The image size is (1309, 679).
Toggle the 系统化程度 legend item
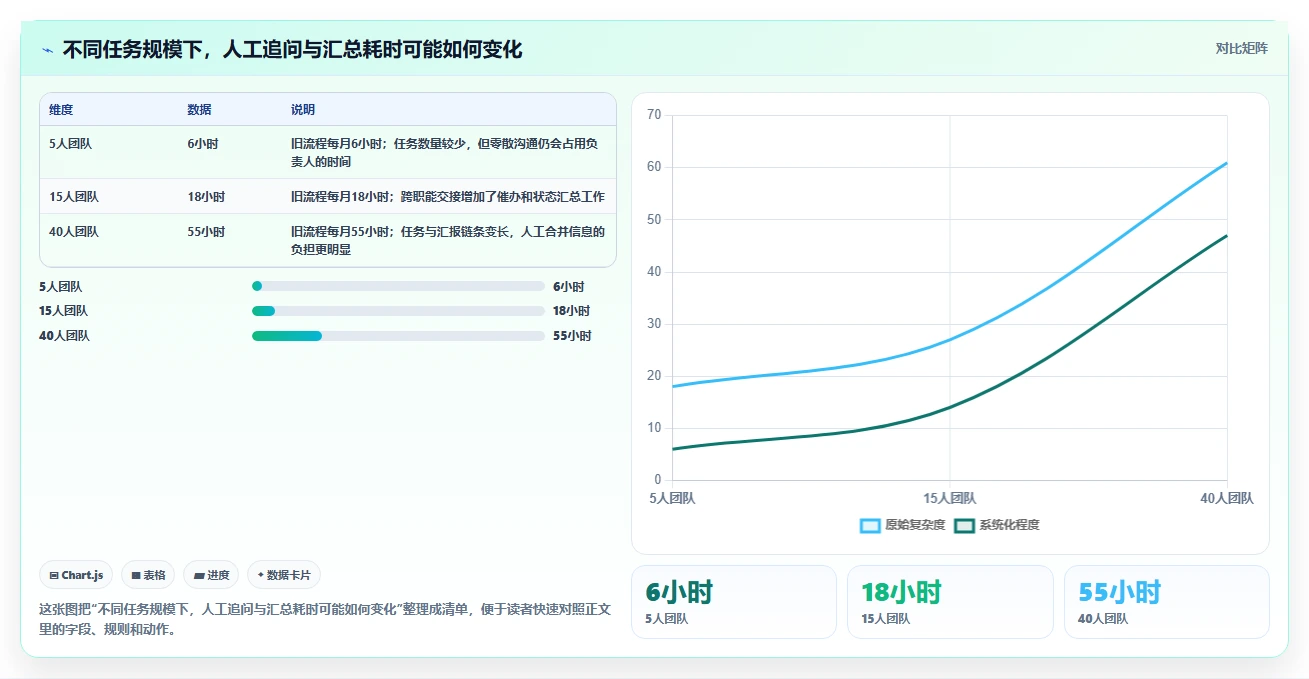click(997, 525)
